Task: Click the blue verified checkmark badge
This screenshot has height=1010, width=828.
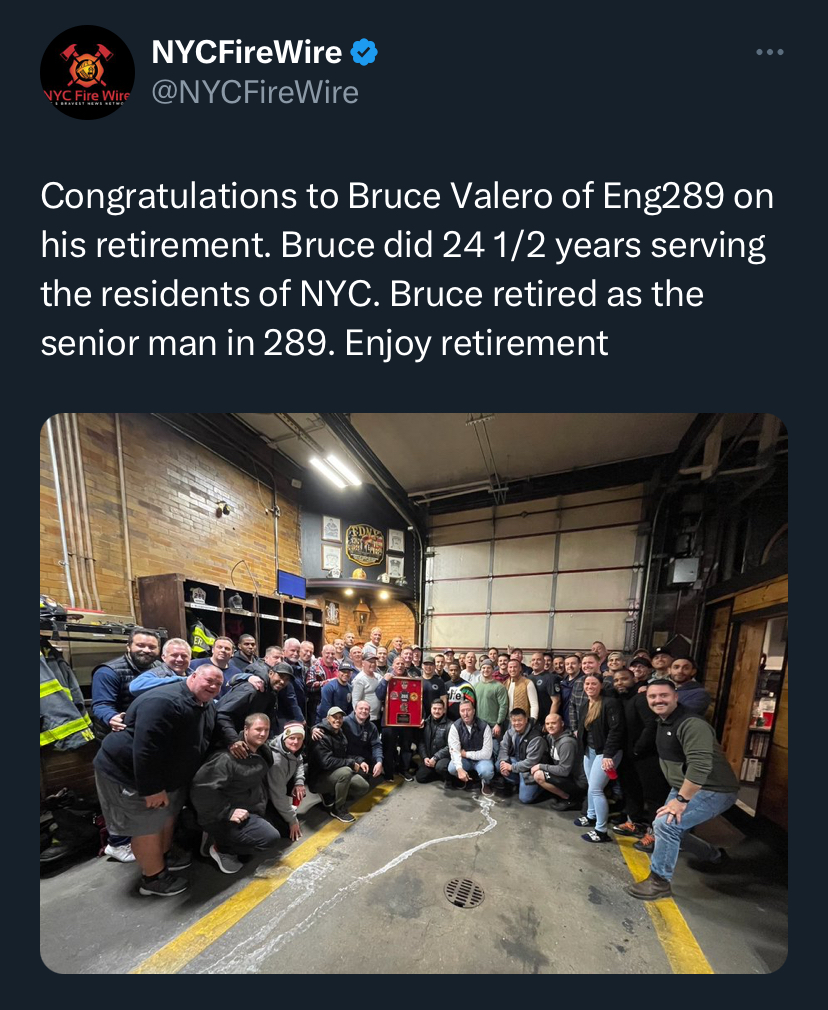Action: click(x=364, y=52)
